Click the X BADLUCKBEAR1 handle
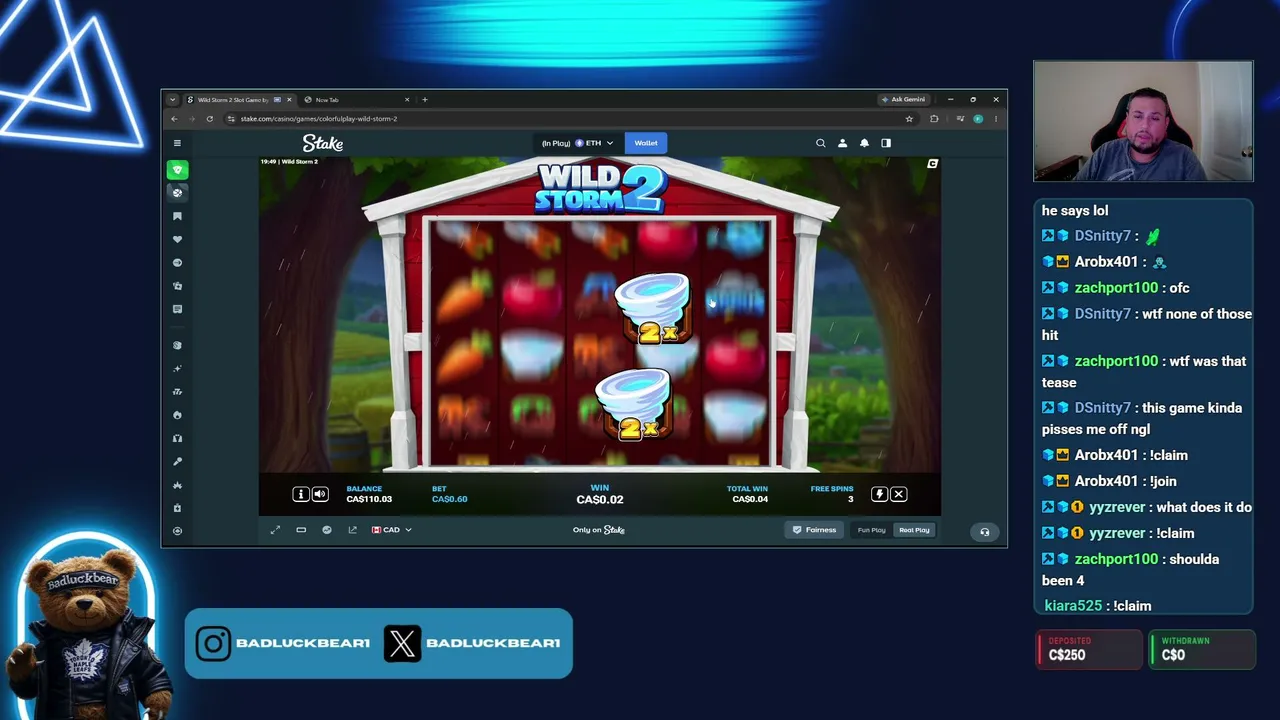 [x=473, y=644]
